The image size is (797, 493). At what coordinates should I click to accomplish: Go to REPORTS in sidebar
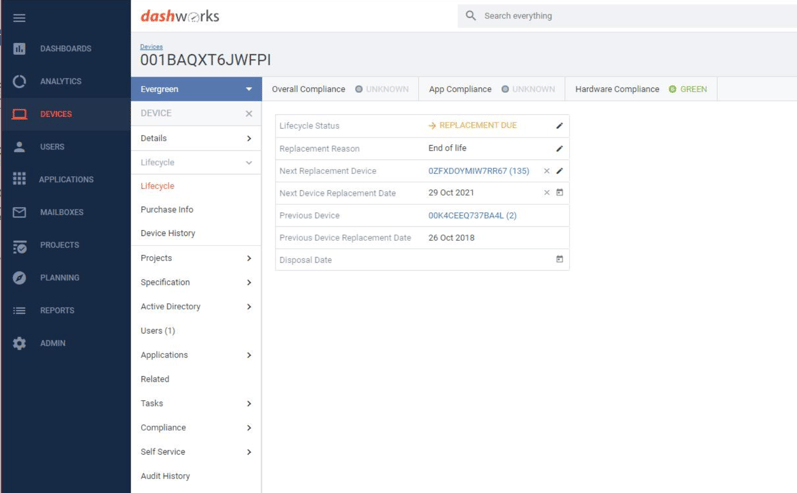(57, 311)
